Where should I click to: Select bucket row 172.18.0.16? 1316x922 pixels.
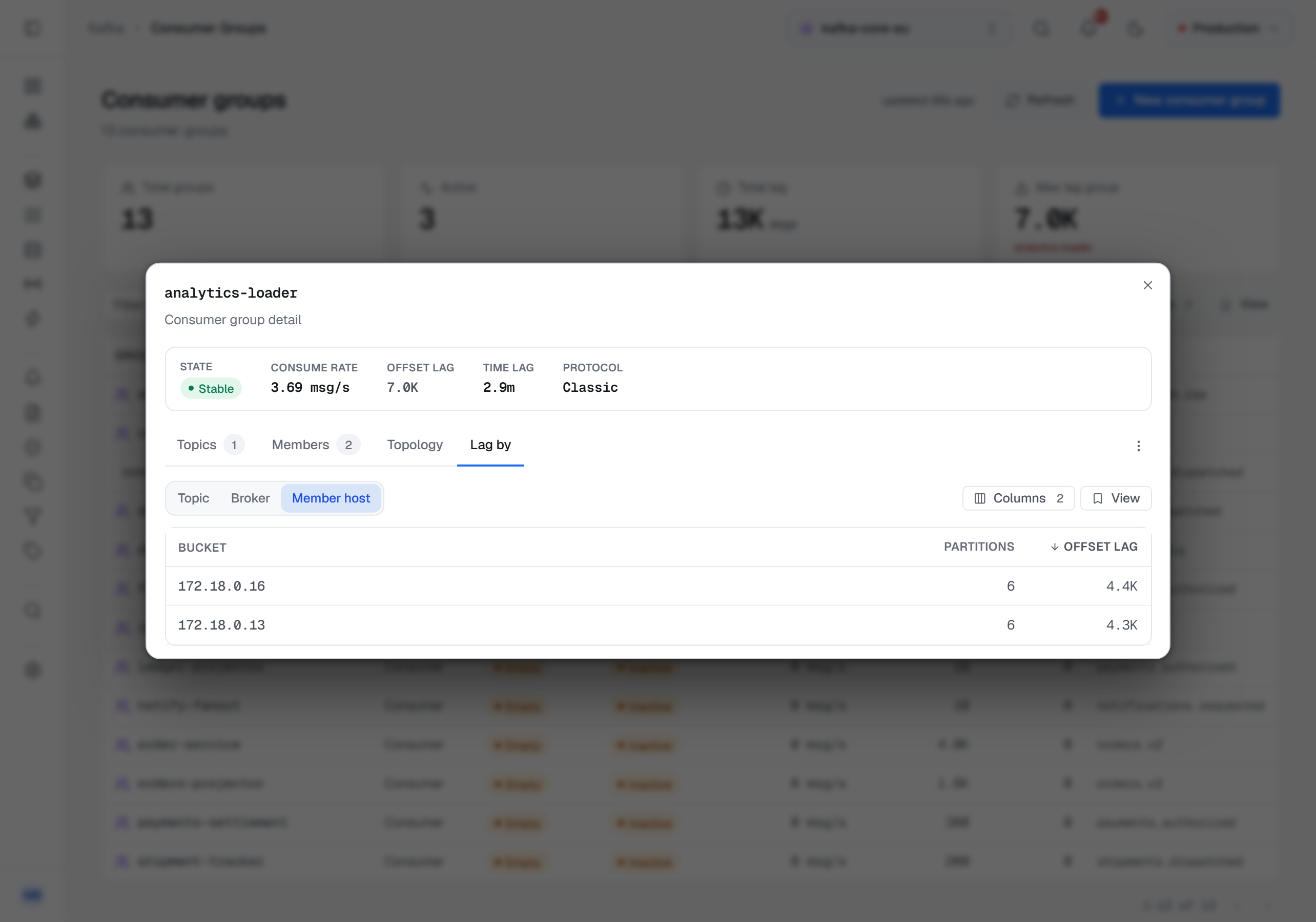click(x=658, y=586)
